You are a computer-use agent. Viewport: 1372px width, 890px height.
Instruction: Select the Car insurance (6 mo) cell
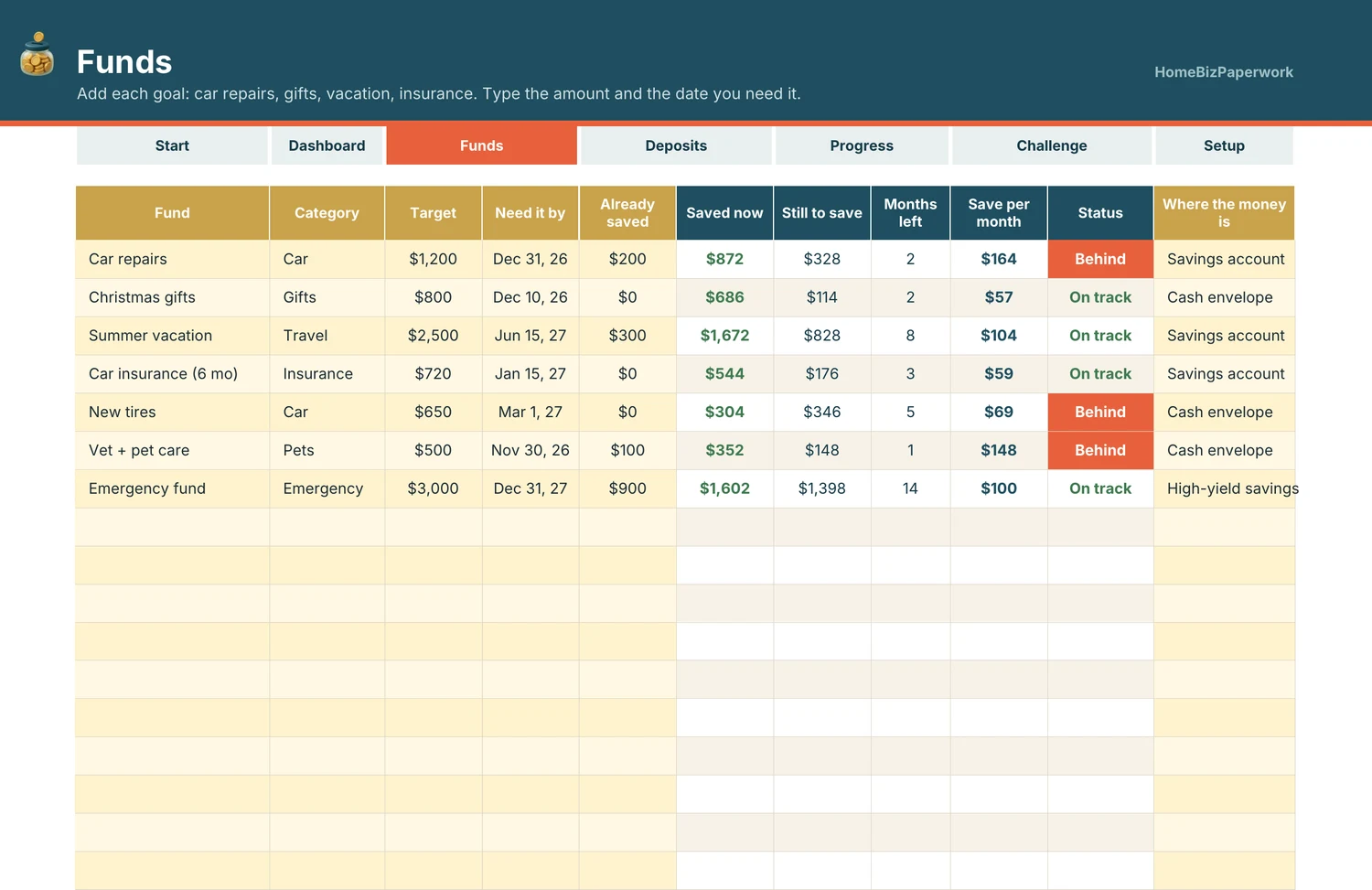(x=172, y=374)
